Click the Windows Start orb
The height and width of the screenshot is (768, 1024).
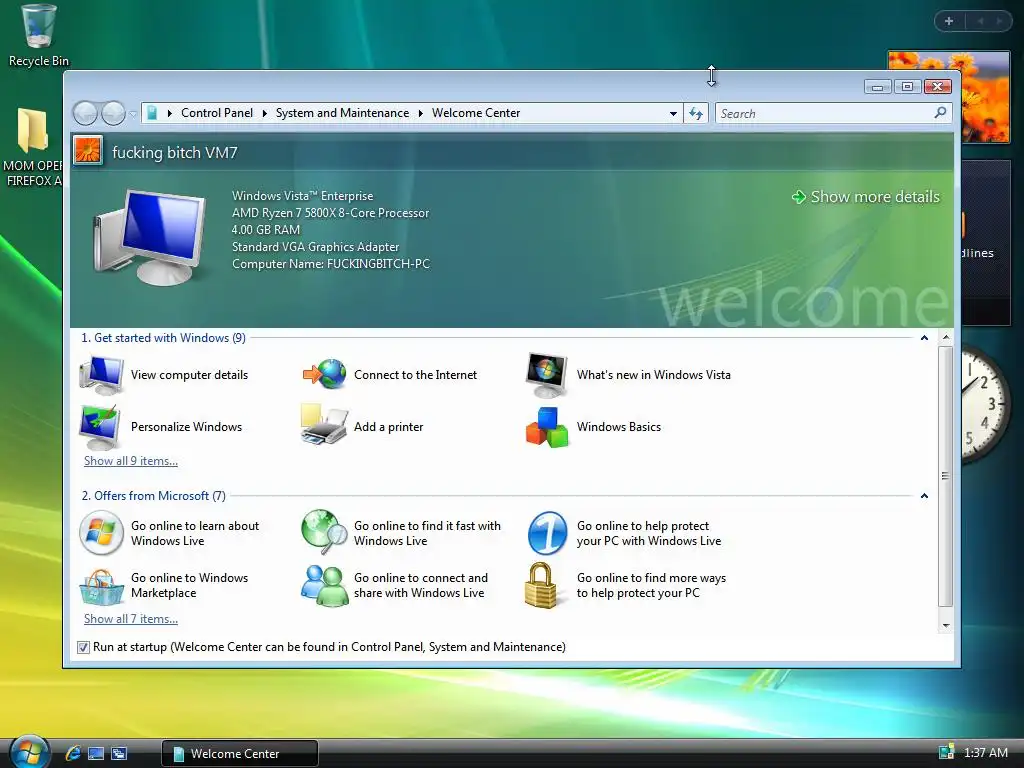29,751
